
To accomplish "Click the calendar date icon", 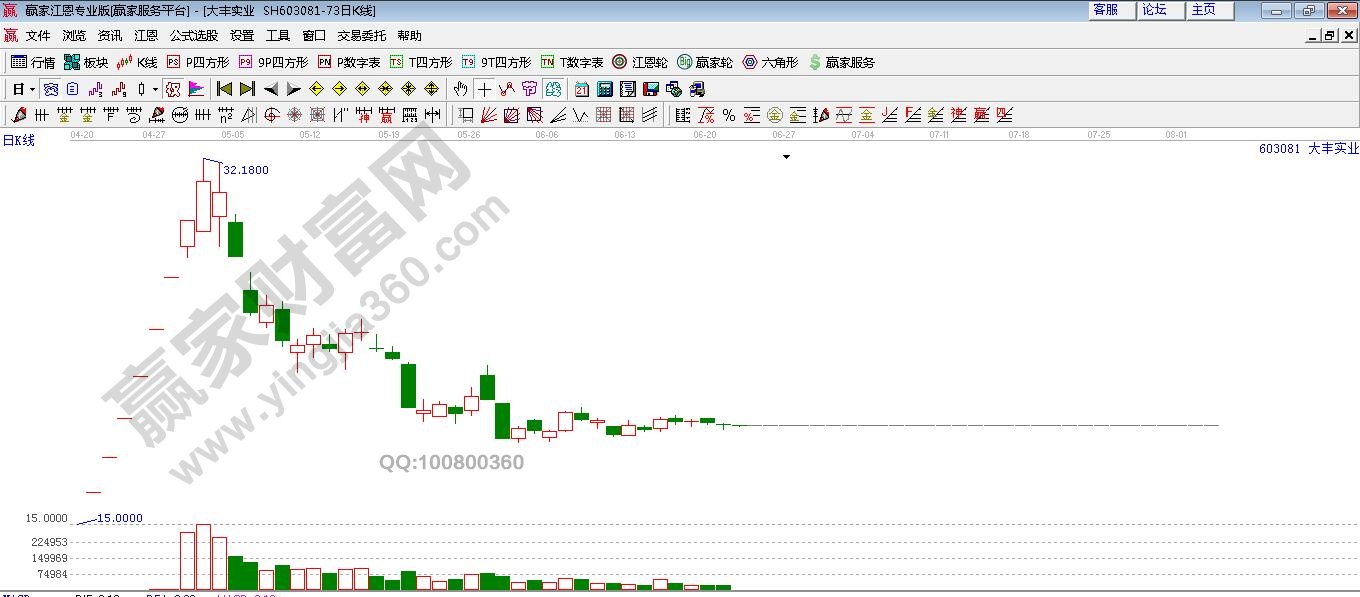I will 582,89.
